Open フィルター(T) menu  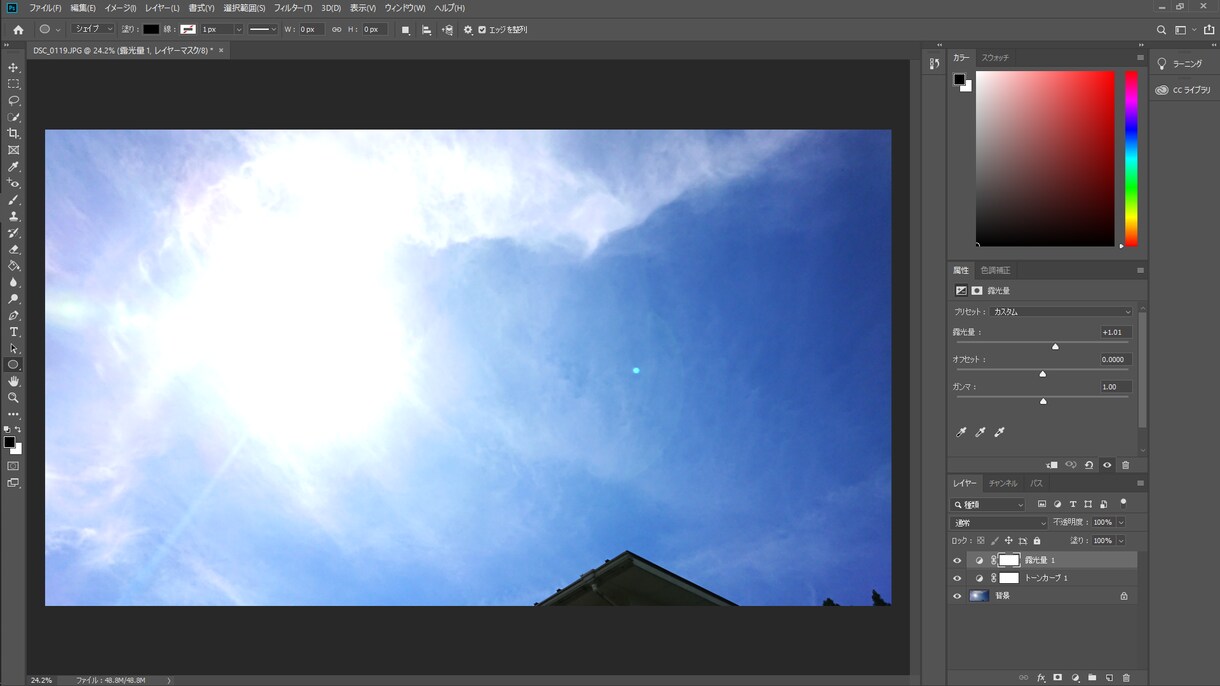[x=293, y=8]
